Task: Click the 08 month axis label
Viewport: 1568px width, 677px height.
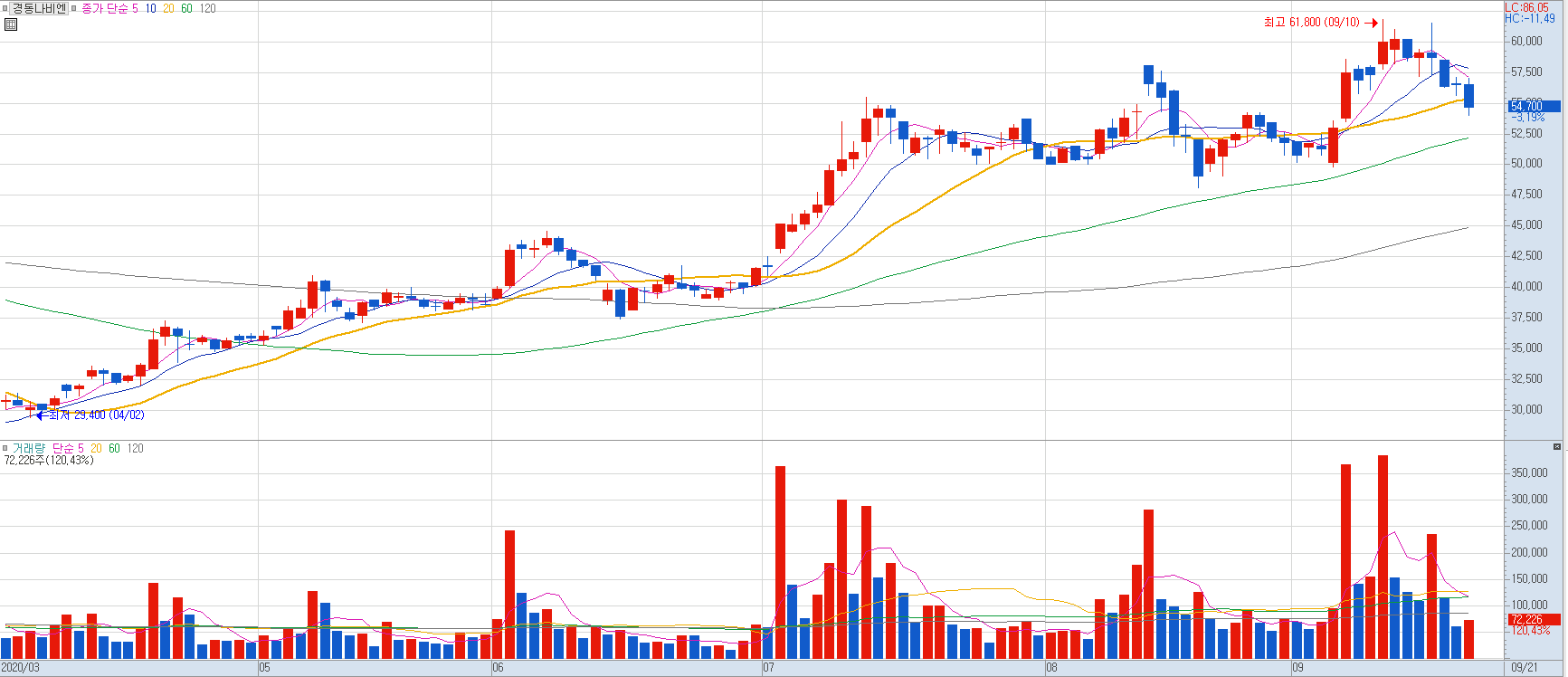Action: (x=1051, y=668)
